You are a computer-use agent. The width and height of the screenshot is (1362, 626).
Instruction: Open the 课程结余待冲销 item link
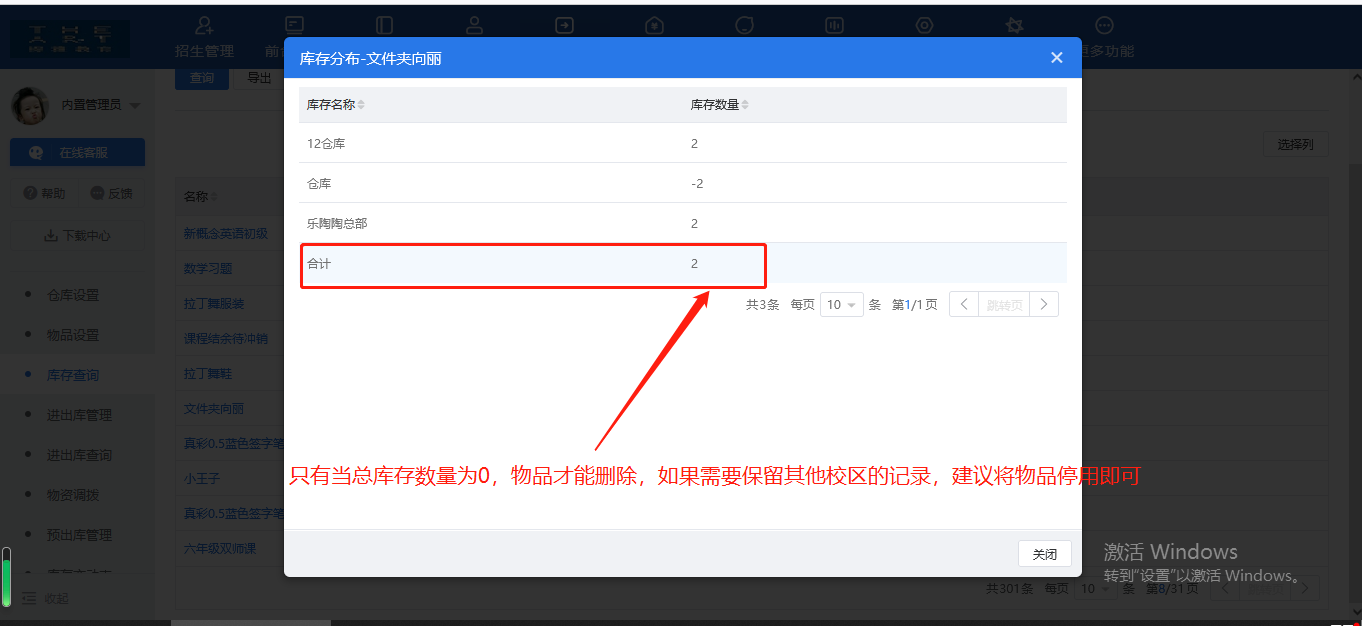226,338
